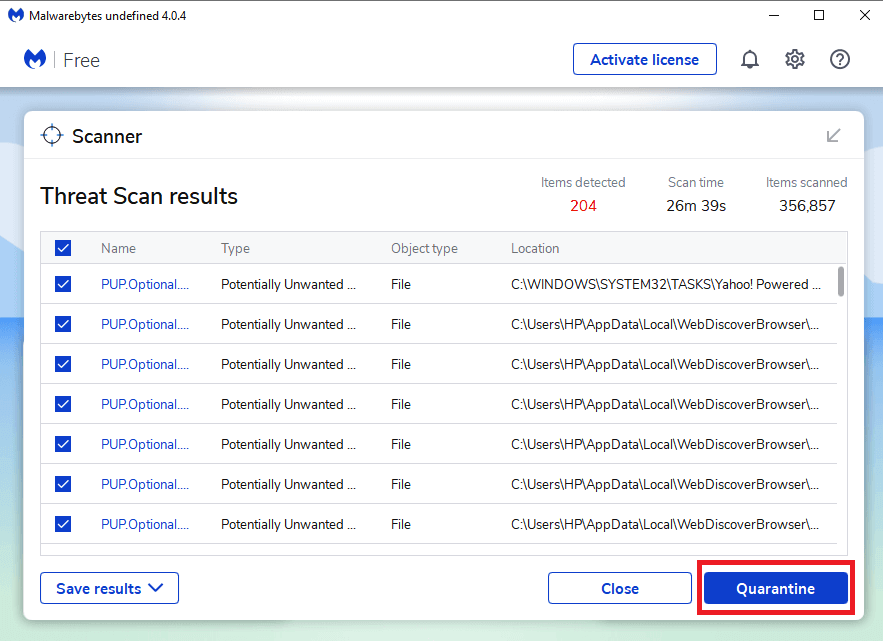Minimize the Malwarebytes window
Viewport: 883px width, 641px height.
pyautogui.click(x=774, y=15)
